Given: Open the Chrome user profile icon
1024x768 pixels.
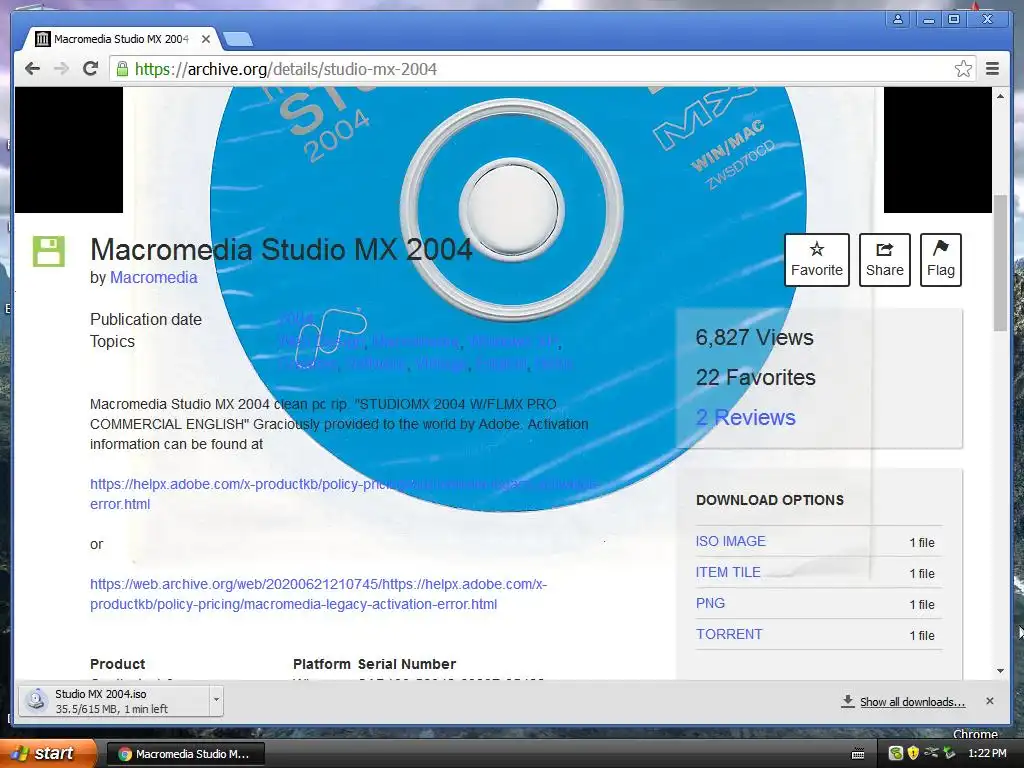Looking at the screenshot, I should tap(898, 20).
